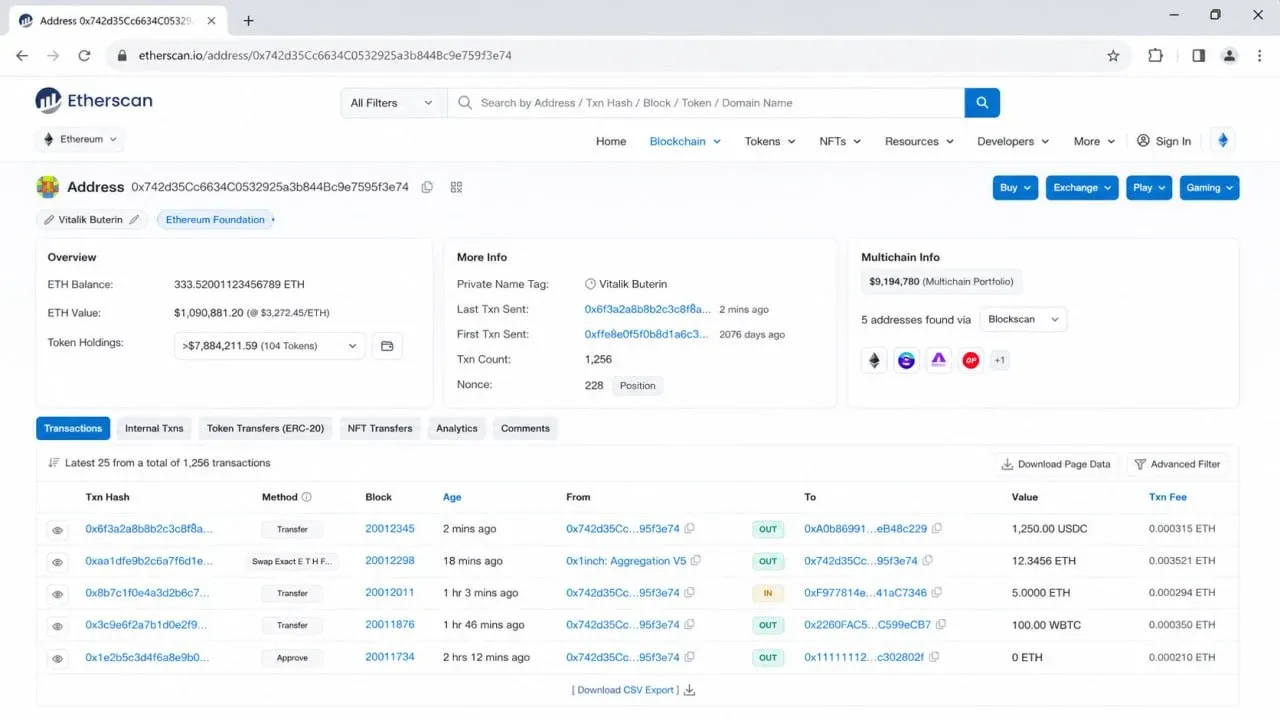
Task: Preview details for transaction 0xaa1dfe9b2c6a7f6d1e…
Action: pos(58,562)
